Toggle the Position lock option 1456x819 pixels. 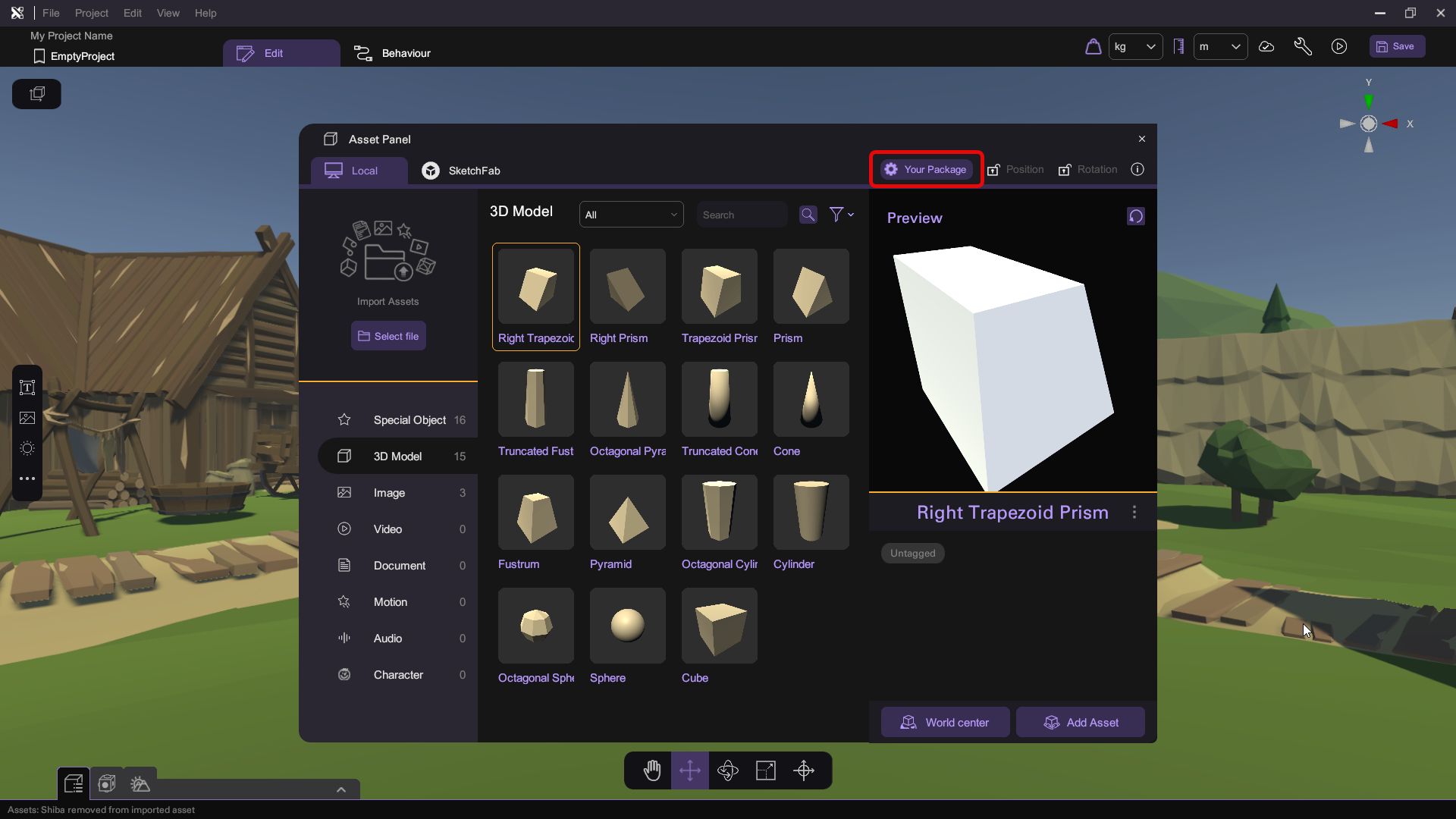[x=1015, y=169]
